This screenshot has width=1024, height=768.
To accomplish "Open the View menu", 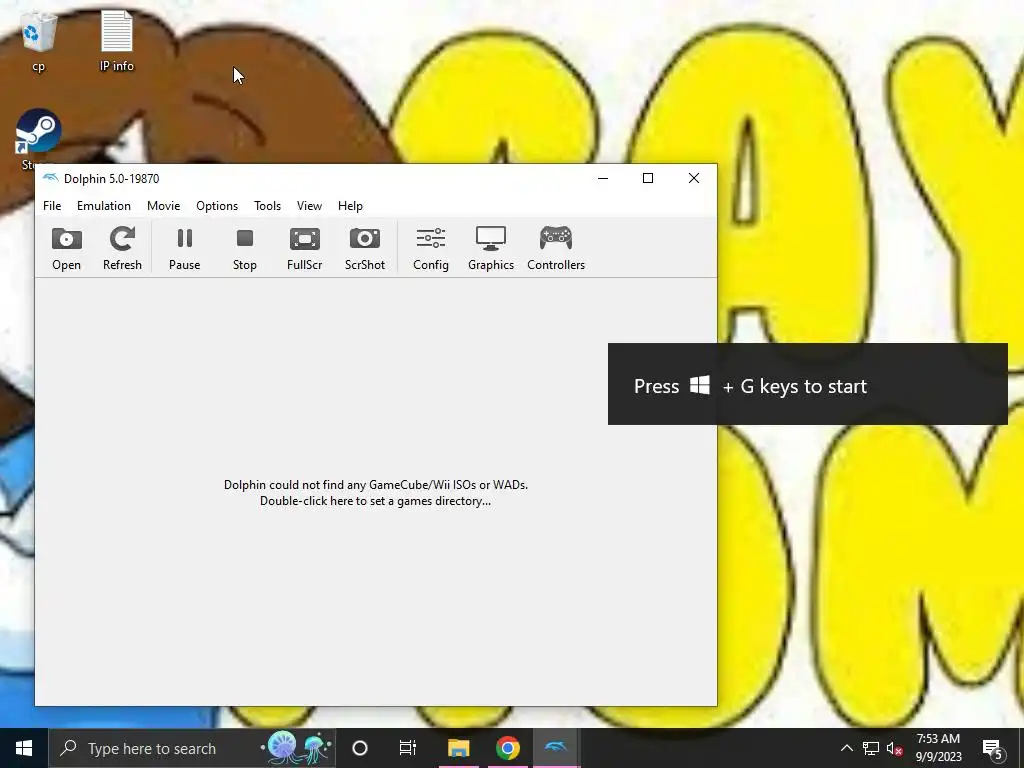I will (x=309, y=206).
